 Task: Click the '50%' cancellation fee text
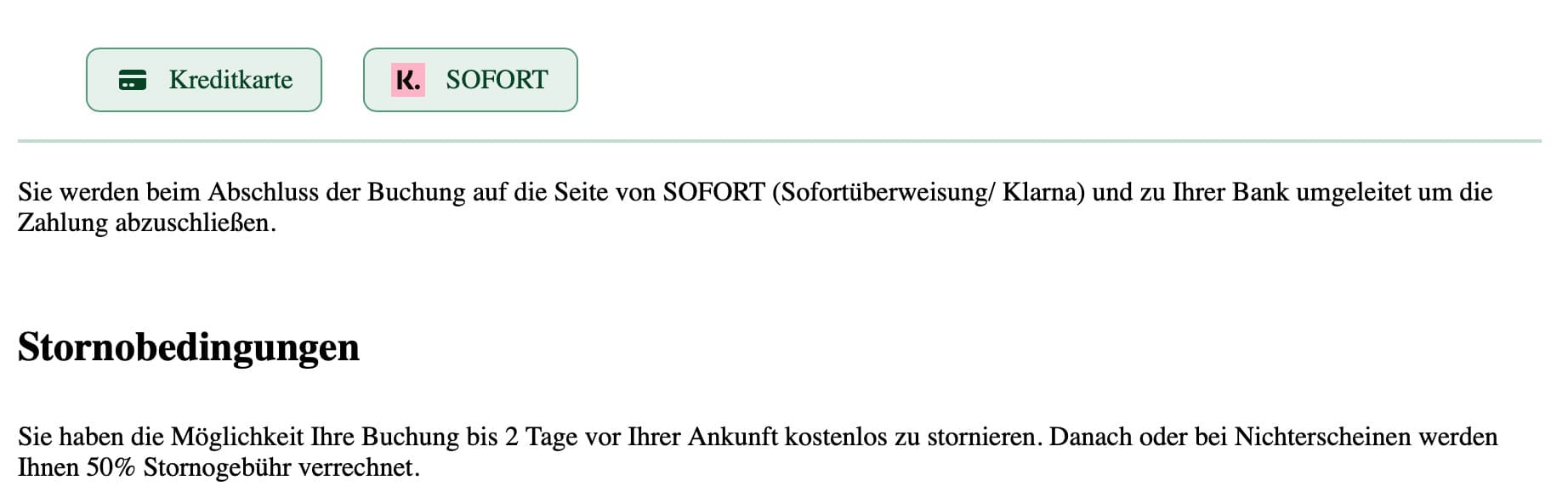click(x=111, y=467)
